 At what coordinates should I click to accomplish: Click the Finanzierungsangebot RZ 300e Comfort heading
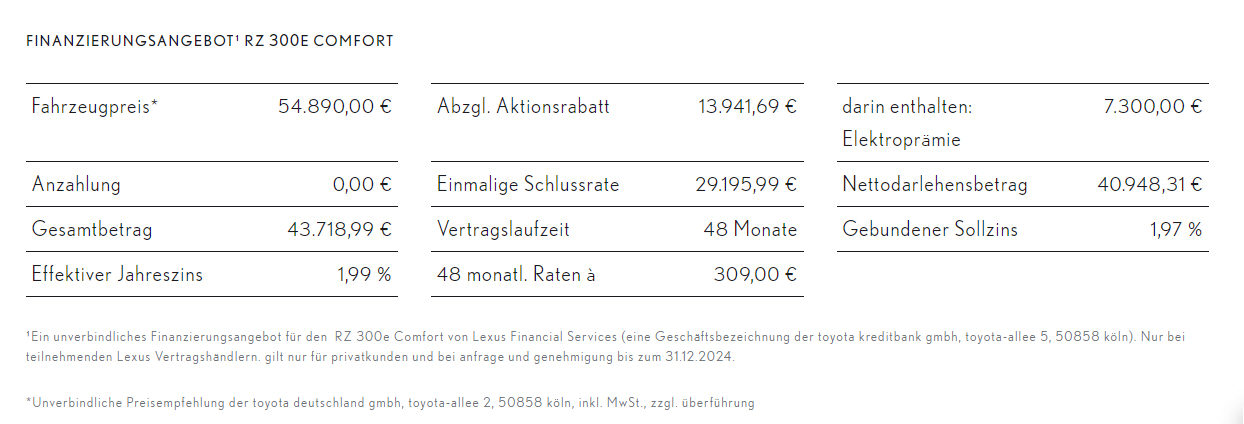click(210, 41)
